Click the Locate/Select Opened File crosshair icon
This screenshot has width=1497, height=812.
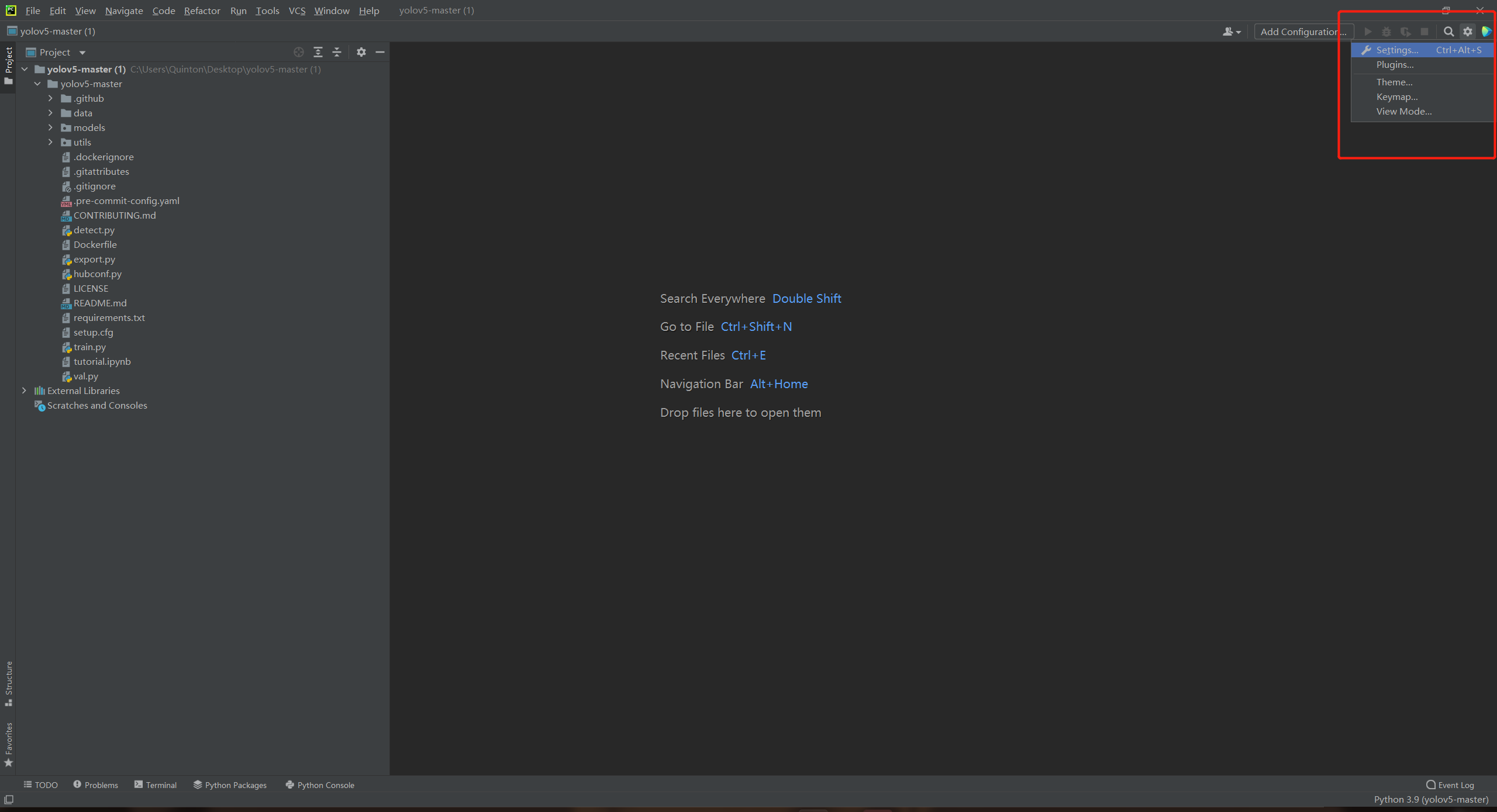tap(299, 52)
